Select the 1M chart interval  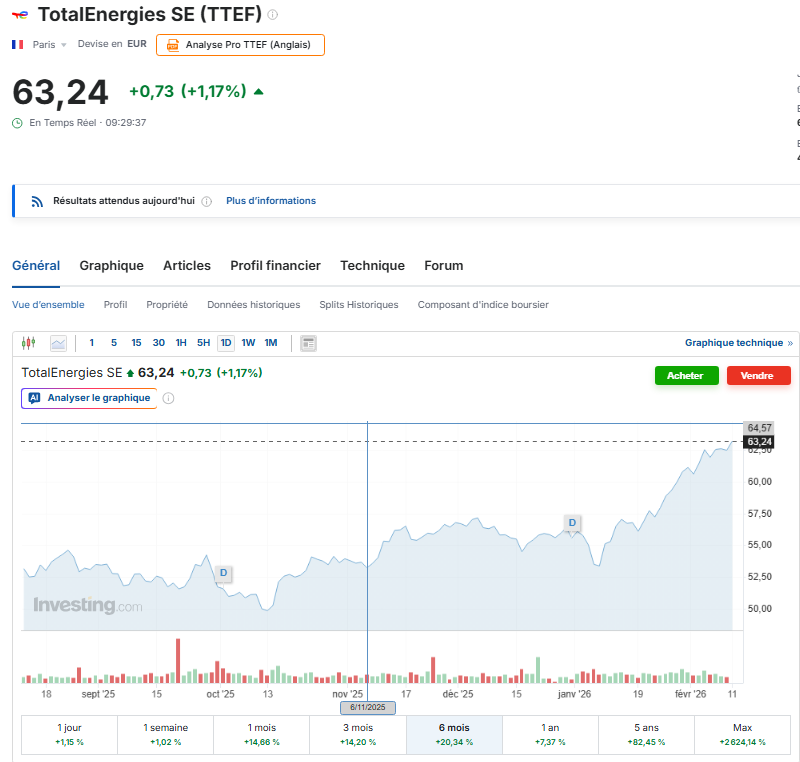tap(271, 343)
